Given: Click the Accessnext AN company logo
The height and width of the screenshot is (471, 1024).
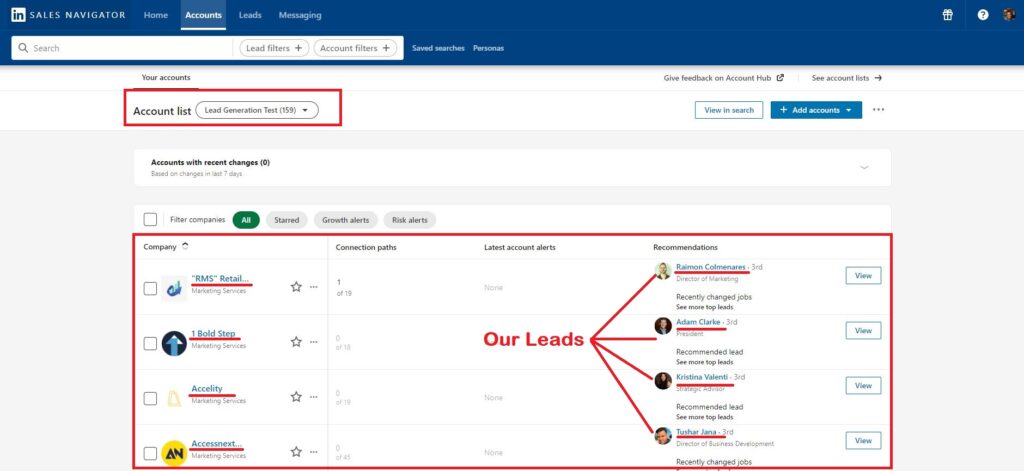Looking at the screenshot, I should (x=174, y=453).
